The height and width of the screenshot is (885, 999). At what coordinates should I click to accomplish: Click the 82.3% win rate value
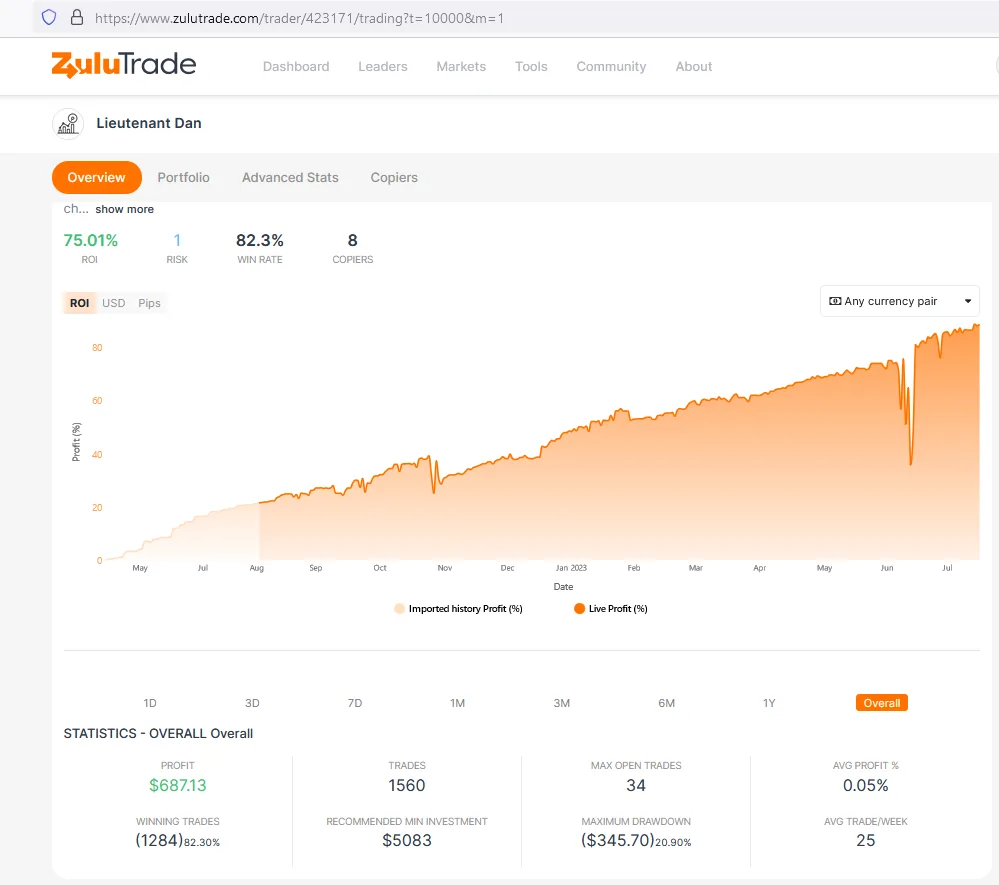point(260,240)
